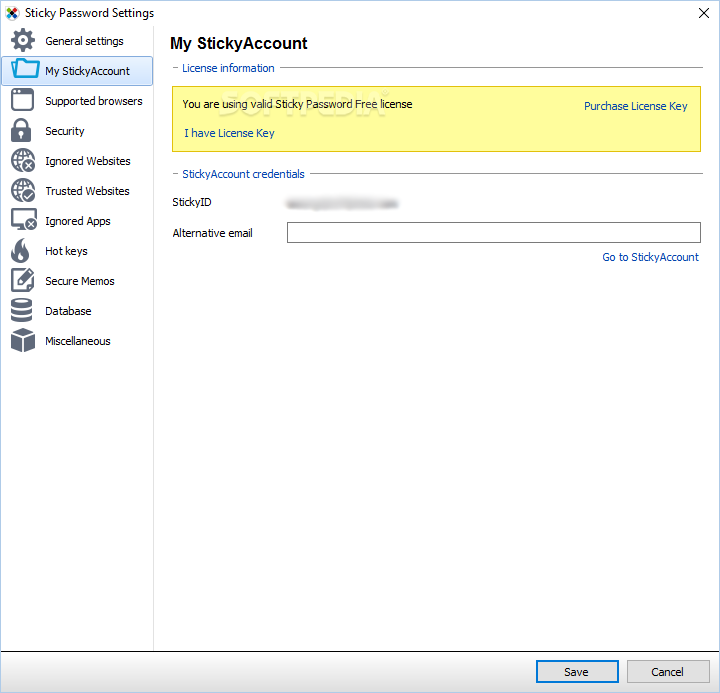Image resolution: width=720 pixels, height=693 pixels.
Task: Click the Ignored Apps monitor icon
Action: pyautogui.click(x=24, y=220)
